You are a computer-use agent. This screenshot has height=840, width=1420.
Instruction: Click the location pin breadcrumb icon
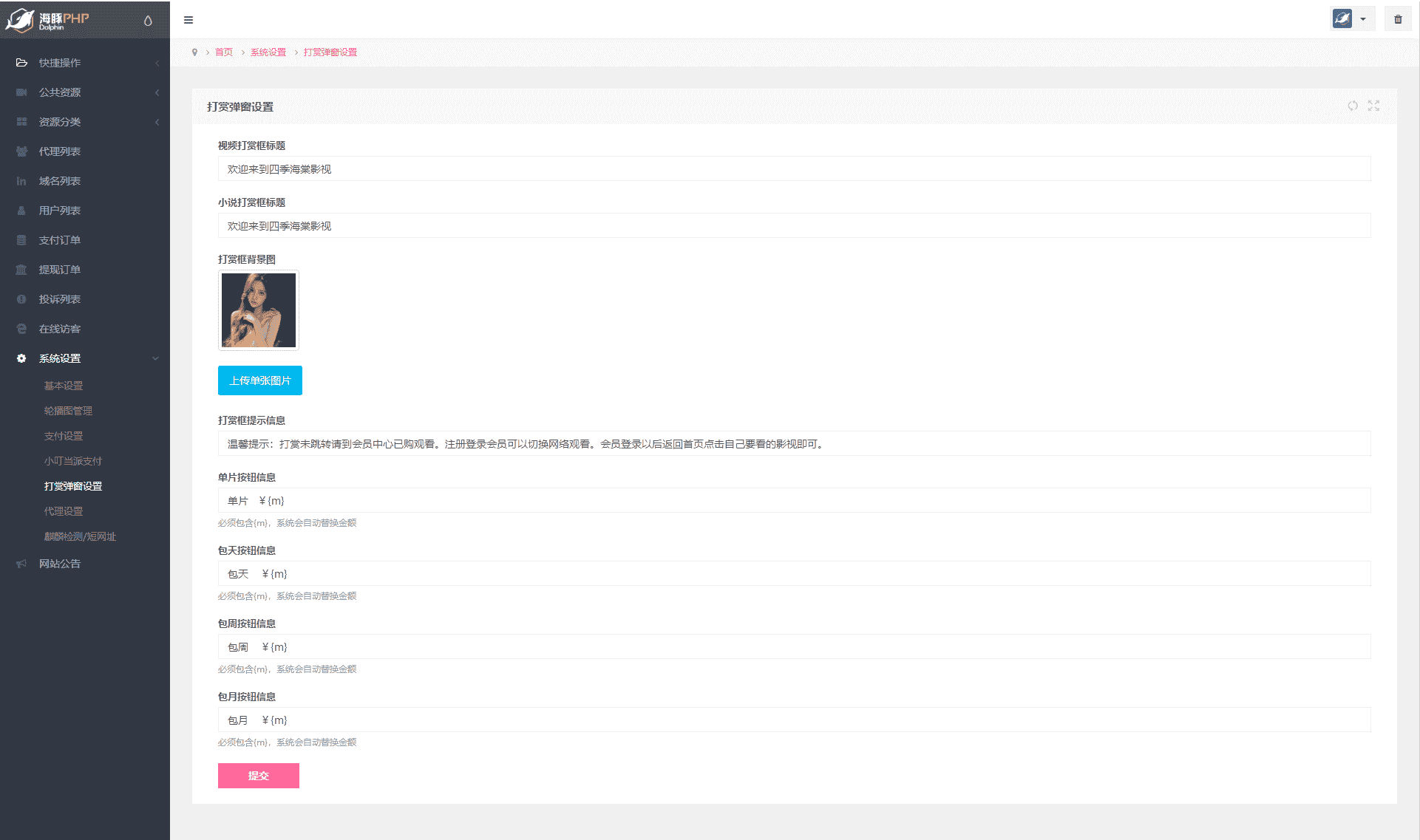(x=194, y=52)
